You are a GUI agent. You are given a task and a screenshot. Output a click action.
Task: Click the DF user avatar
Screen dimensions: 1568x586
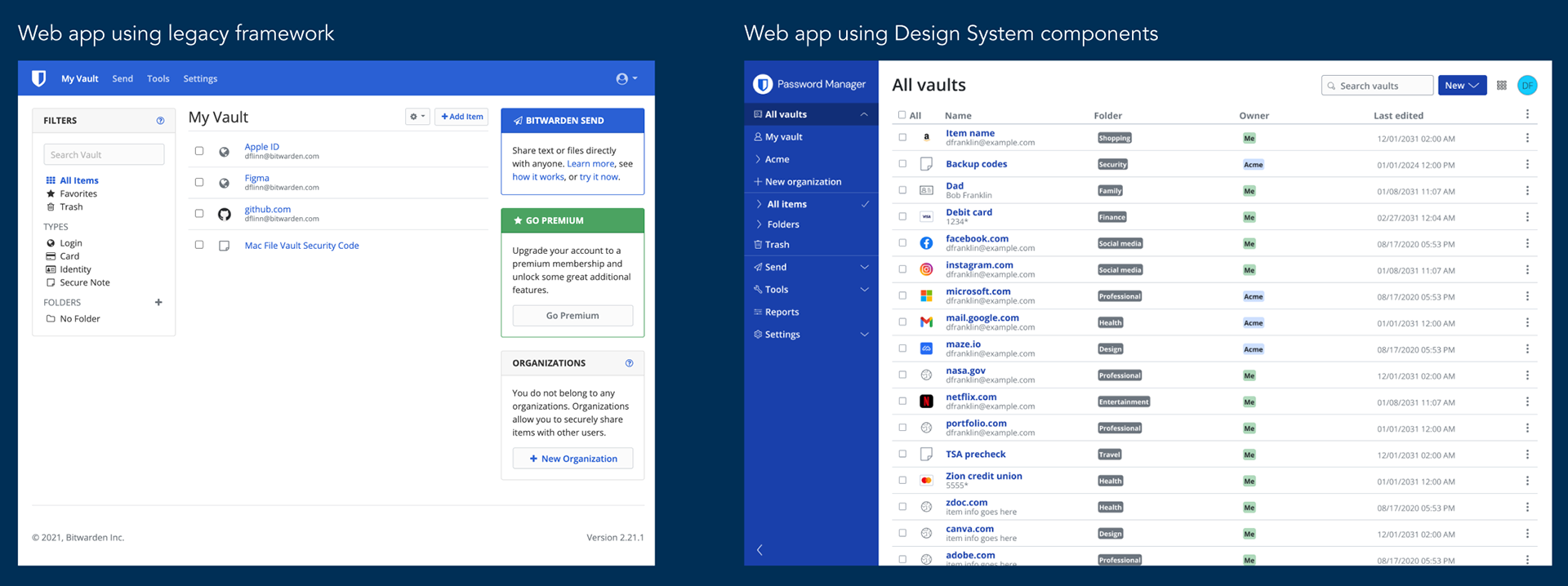(x=1527, y=85)
